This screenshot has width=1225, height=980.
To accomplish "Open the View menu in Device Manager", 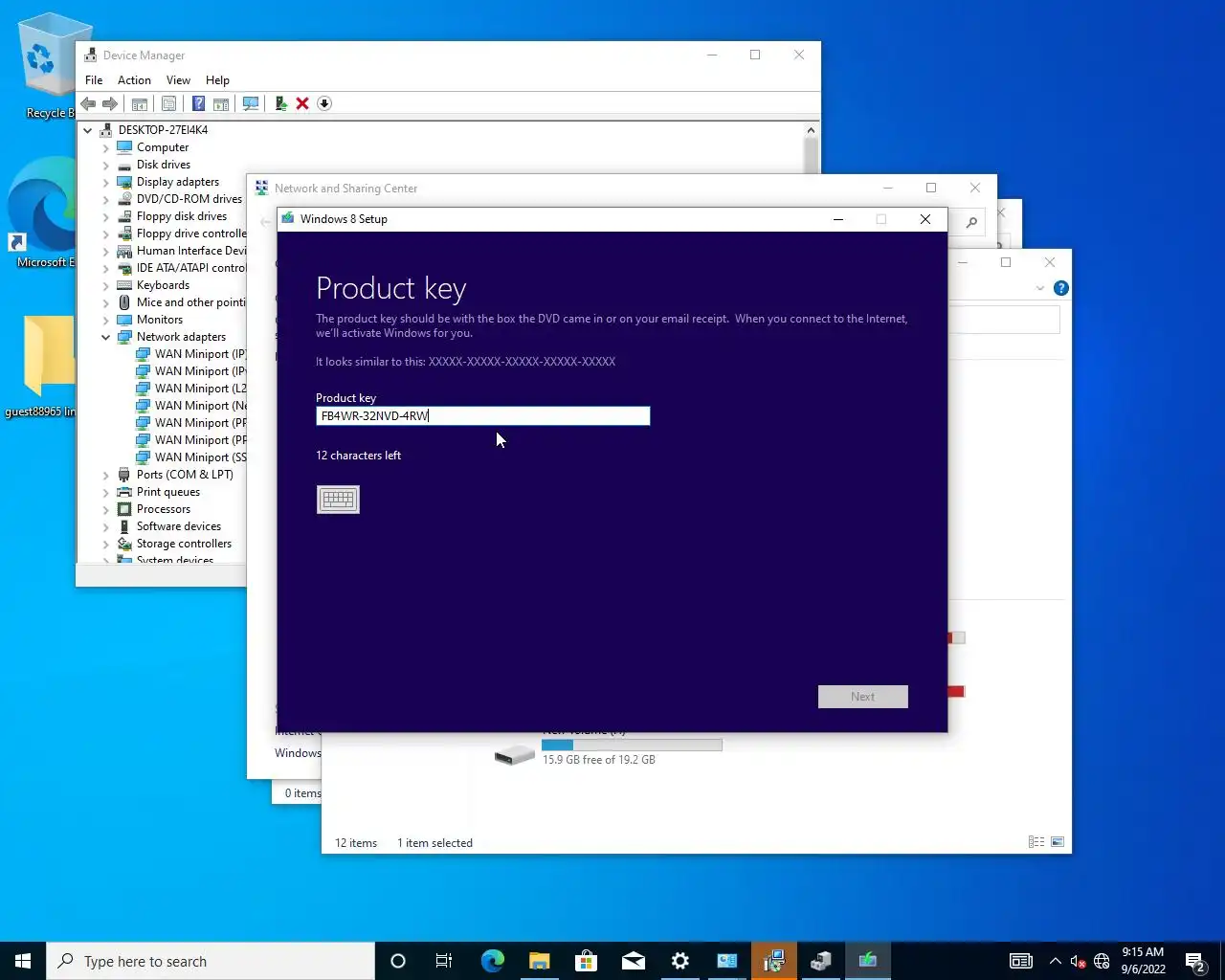I will (178, 80).
